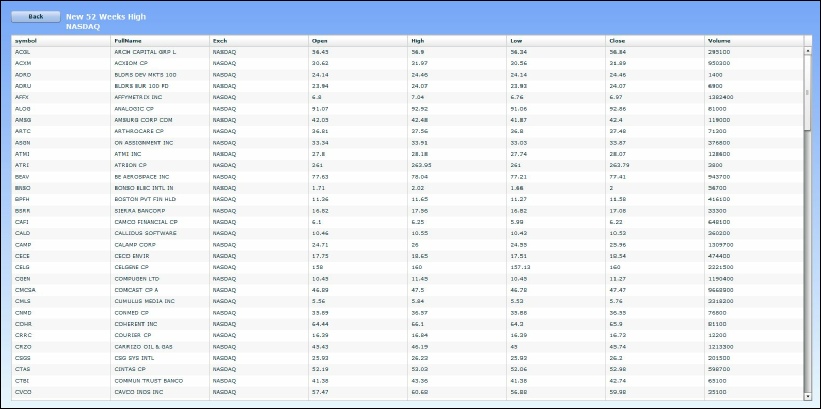Click the 157.13 Low value
The height and width of the screenshot is (409, 821).
click(519, 268)
